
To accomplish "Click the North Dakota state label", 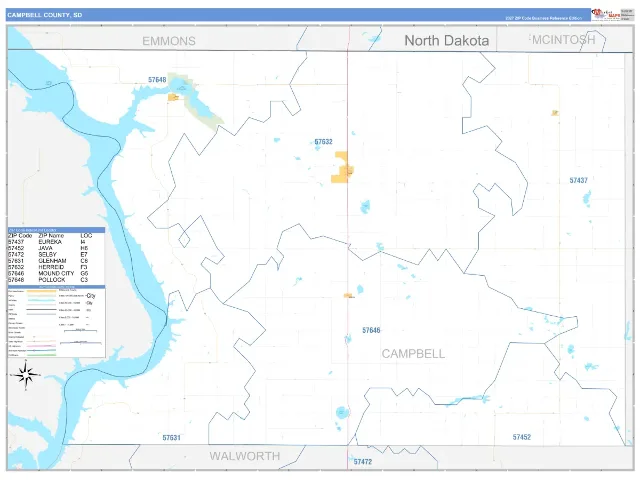I will click(x=447, y=40).
